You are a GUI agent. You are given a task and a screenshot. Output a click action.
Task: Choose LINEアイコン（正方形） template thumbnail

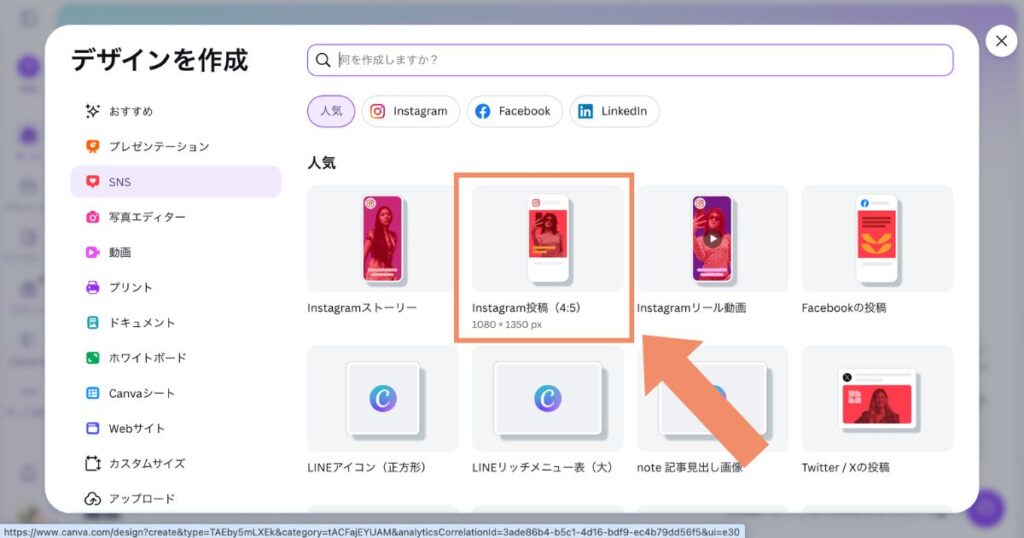[x=383, y=398]
